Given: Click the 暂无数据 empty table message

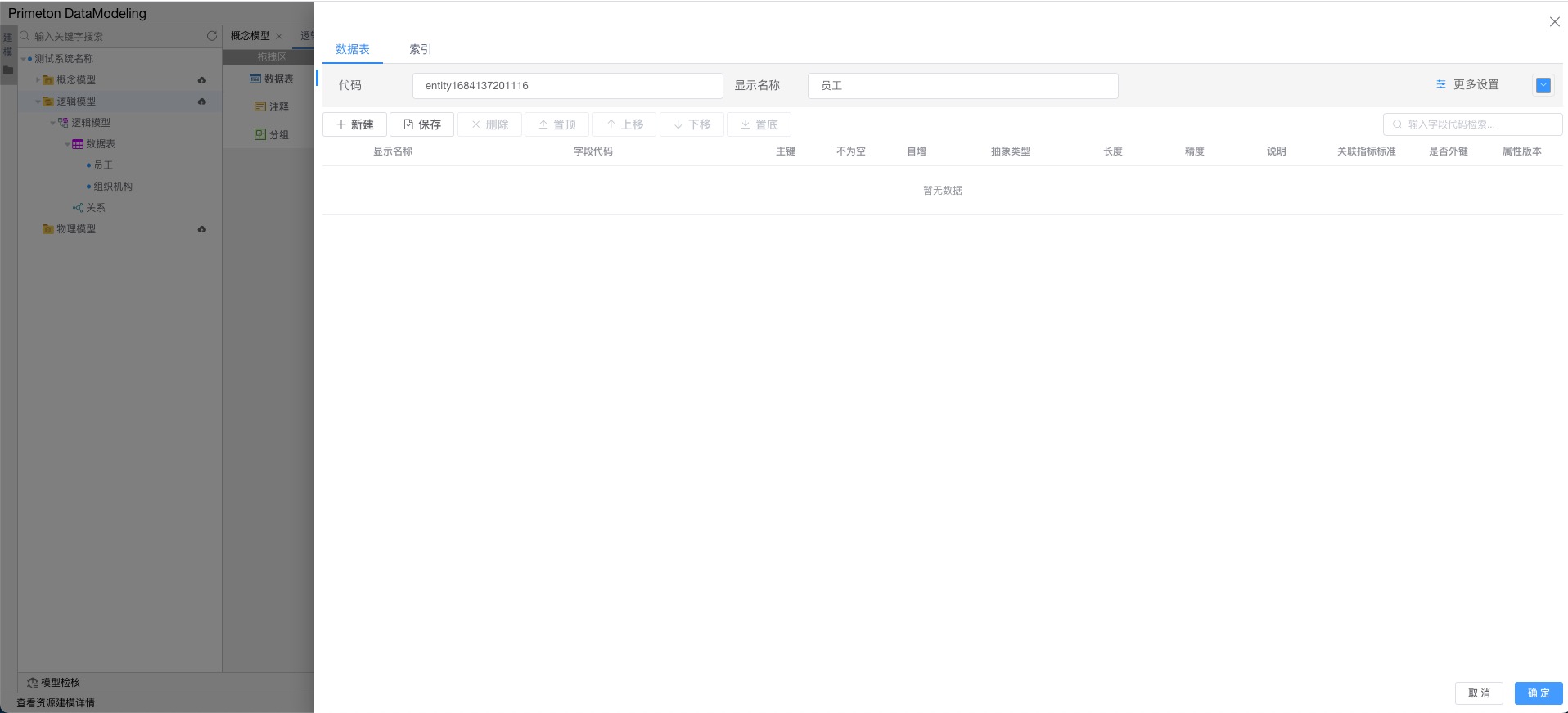Looking at the screenshot, I should tap(943, 191).
